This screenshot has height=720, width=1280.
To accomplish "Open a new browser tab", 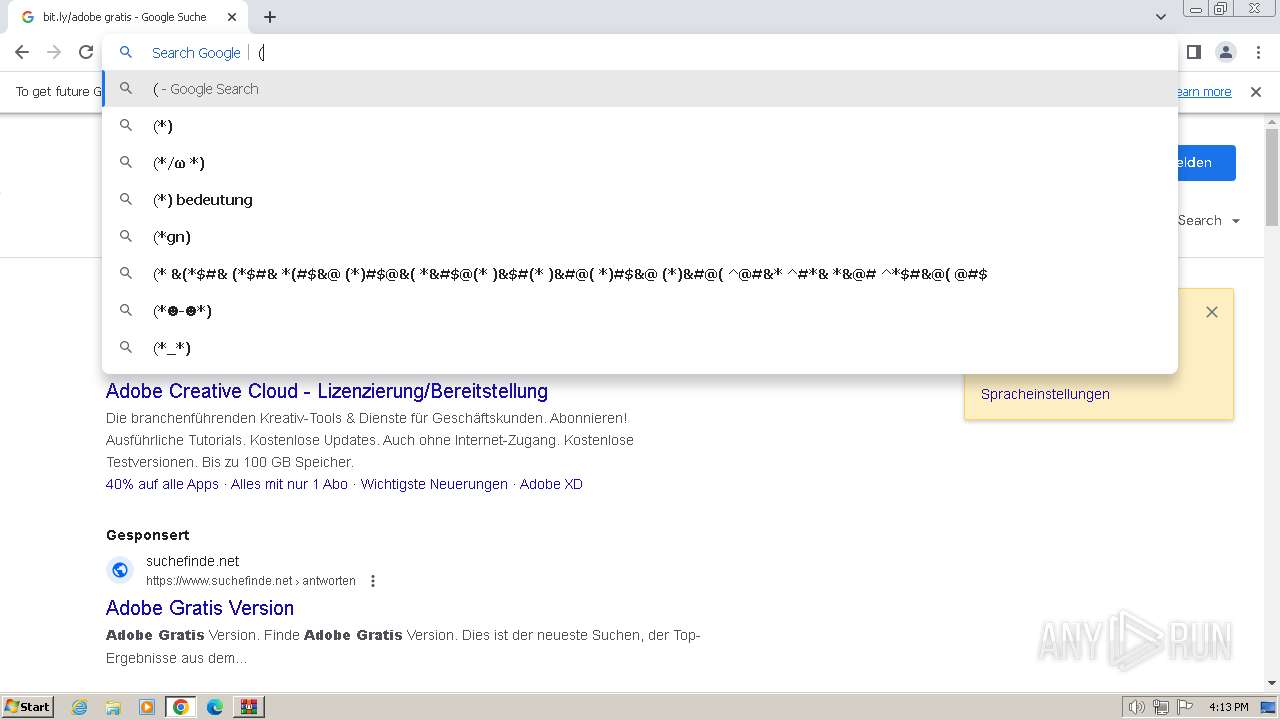I will click(x=270, y=17).
